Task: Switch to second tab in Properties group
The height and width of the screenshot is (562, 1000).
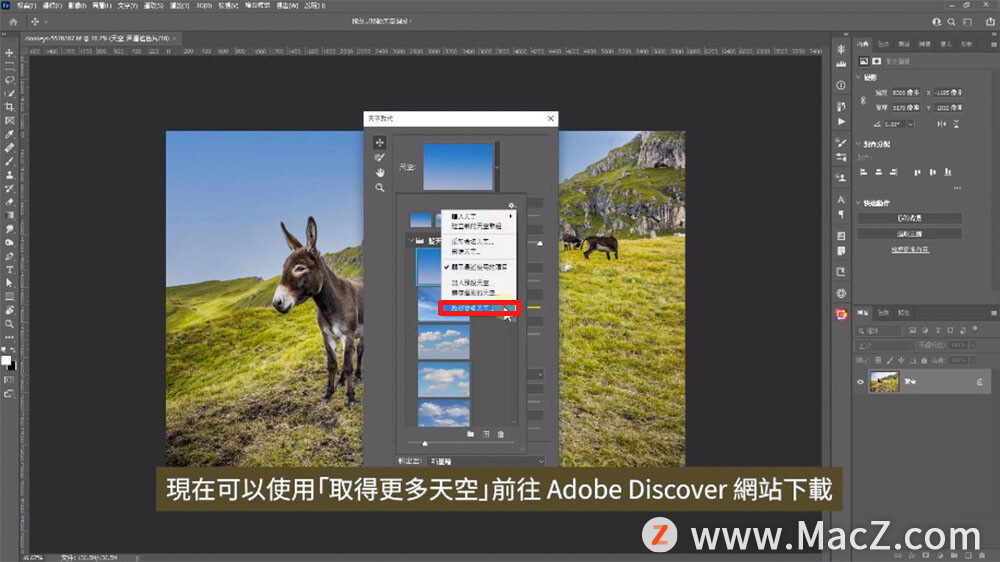Action: (x=883, y=44)
